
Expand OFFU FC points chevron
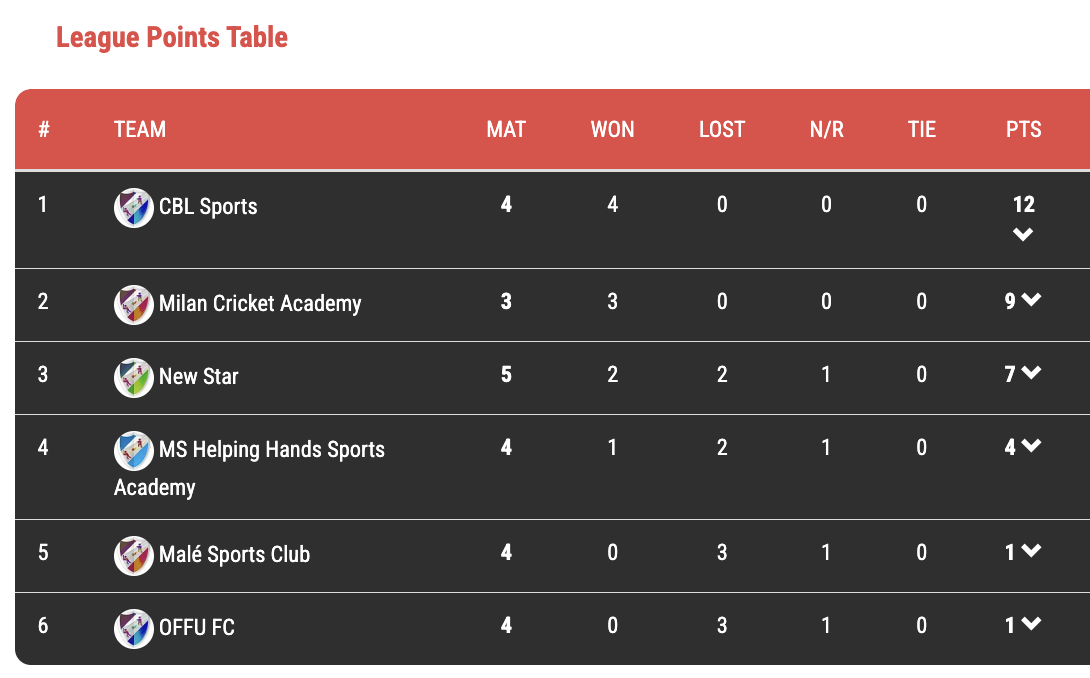pyautogui.click(x=1032, y=625)
